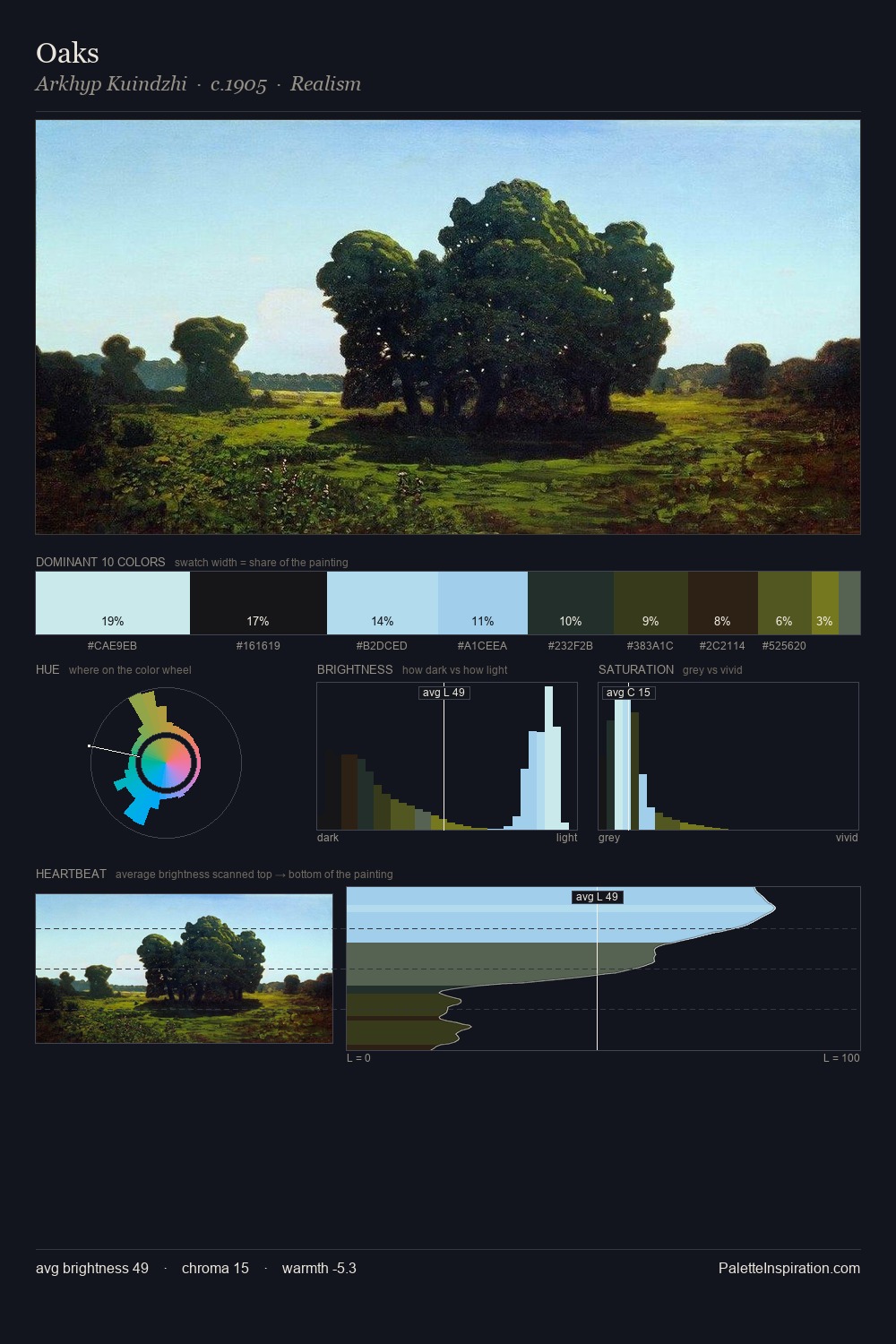Click the hex code '#525620'
896x1344 pixels.
784,645
